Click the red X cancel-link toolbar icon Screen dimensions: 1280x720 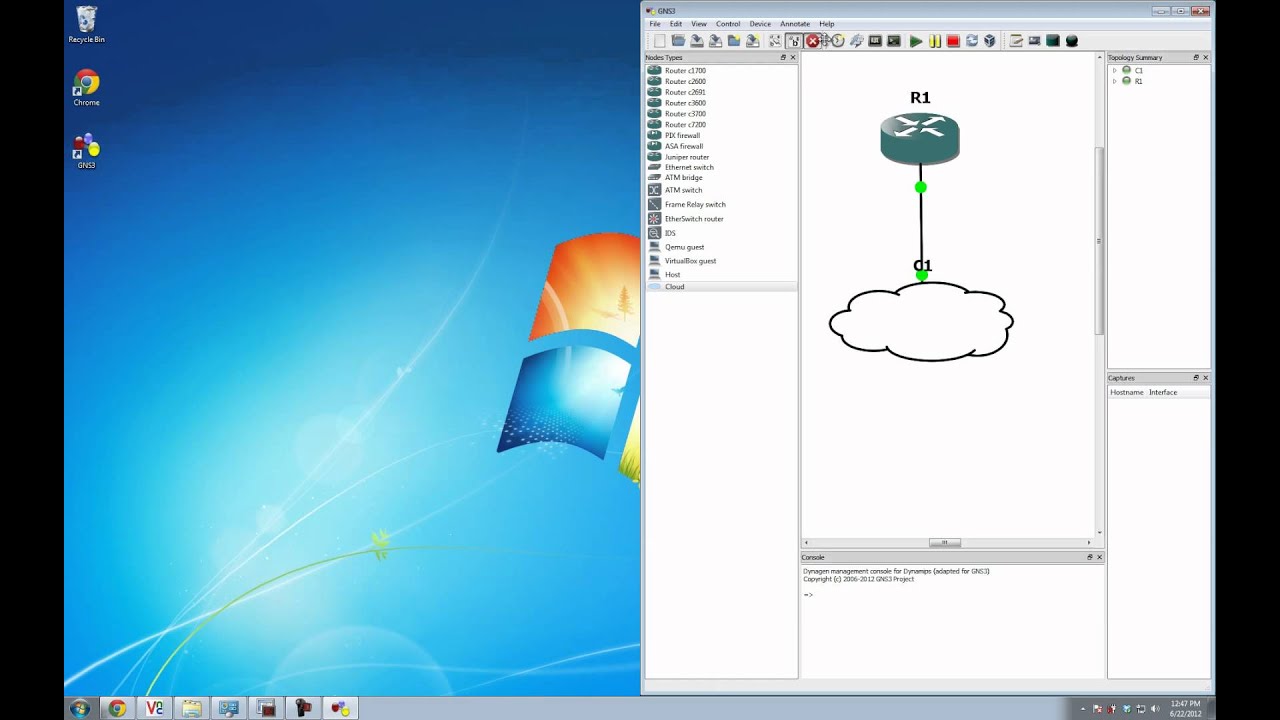[812, 41]
